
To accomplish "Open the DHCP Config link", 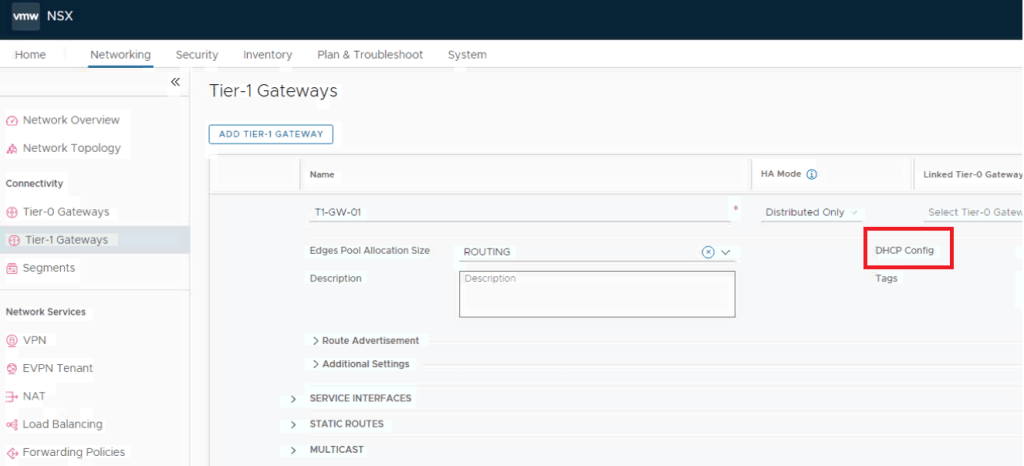I will (904, 250).
